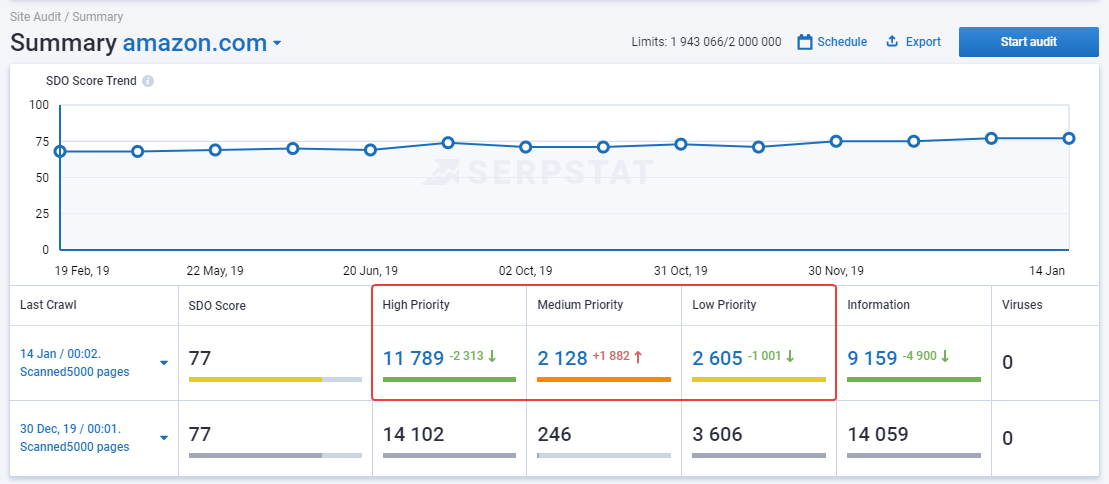Image resolution: width=1109 pixels, height=484 pixels.
Task: Click the Last Crawl column header
Action: (x=48, y=305)
